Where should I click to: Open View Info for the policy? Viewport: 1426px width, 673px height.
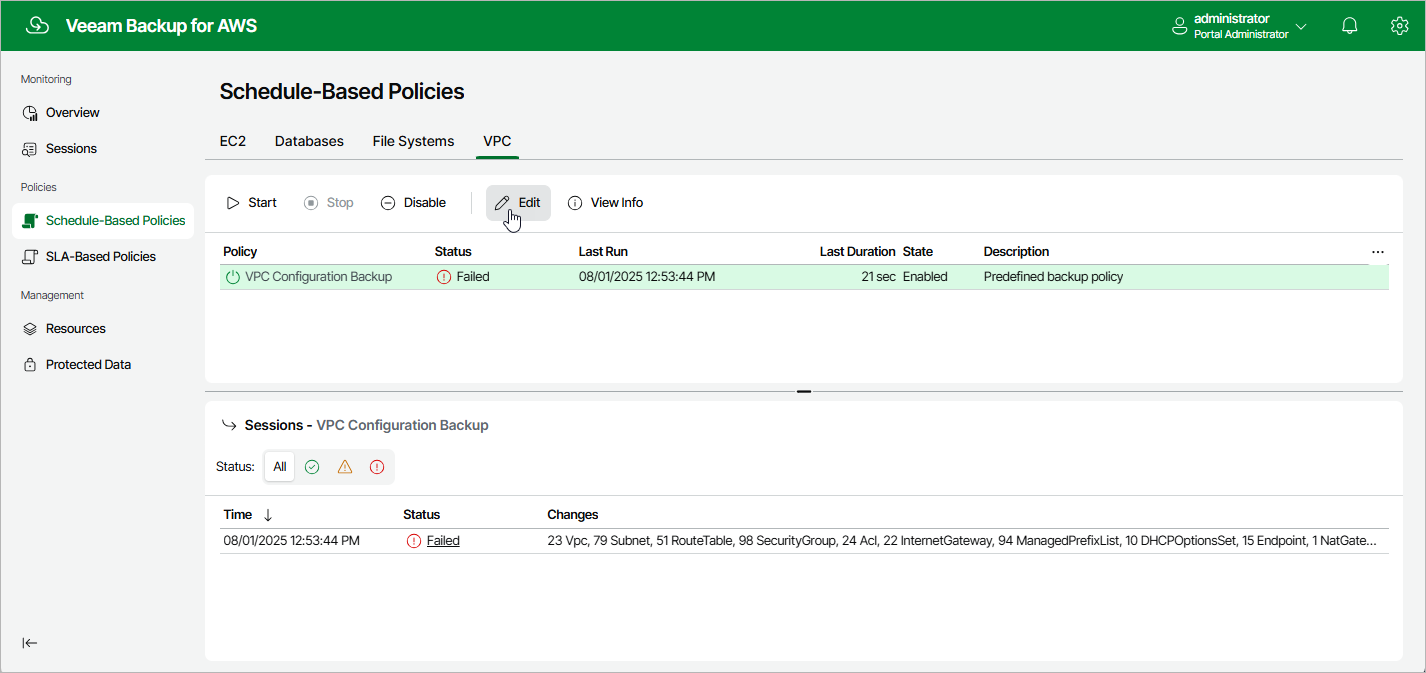pos(606,203)
